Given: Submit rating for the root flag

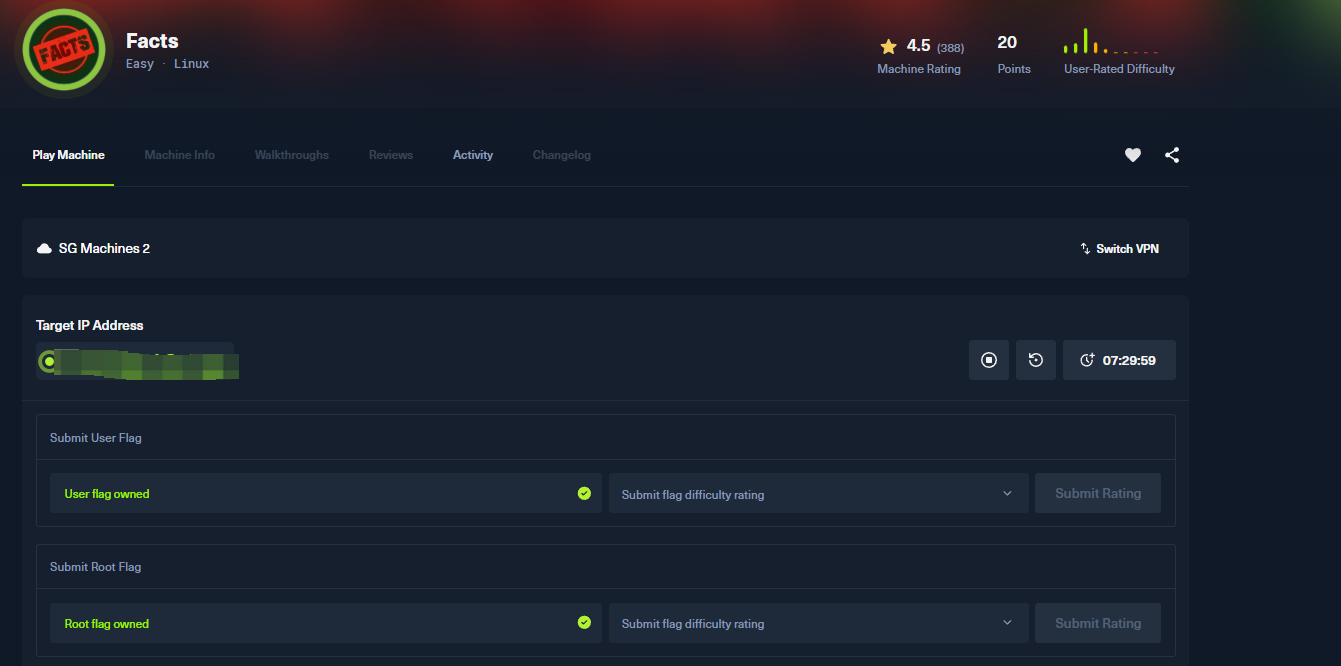Looking at the screenshot, I should point(1097,623).
